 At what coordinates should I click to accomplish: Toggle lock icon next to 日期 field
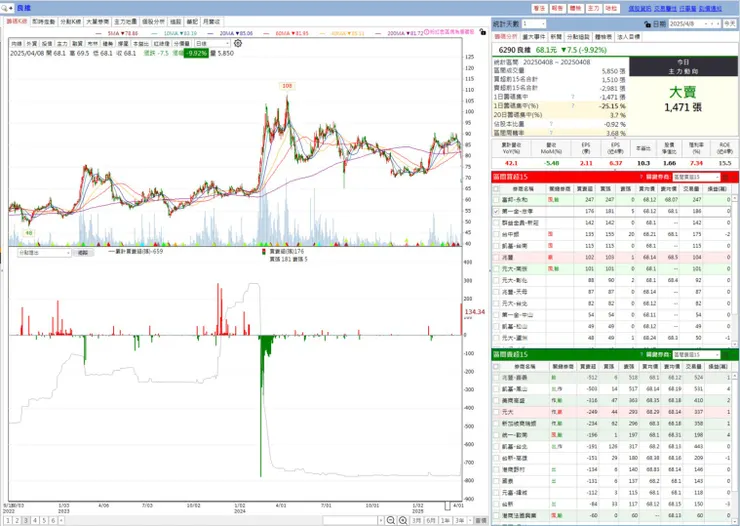tap(647, 24)
